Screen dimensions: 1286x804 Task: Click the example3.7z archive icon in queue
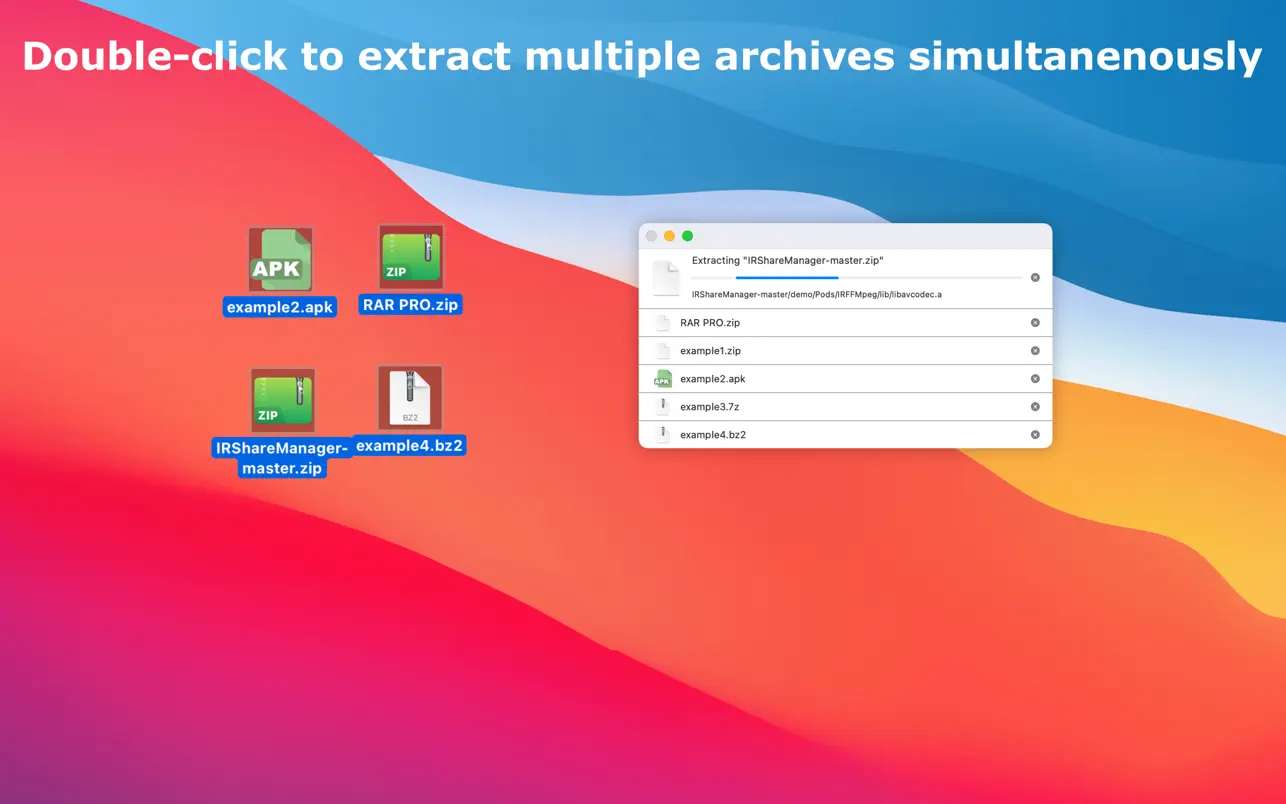tap(662, 407)
